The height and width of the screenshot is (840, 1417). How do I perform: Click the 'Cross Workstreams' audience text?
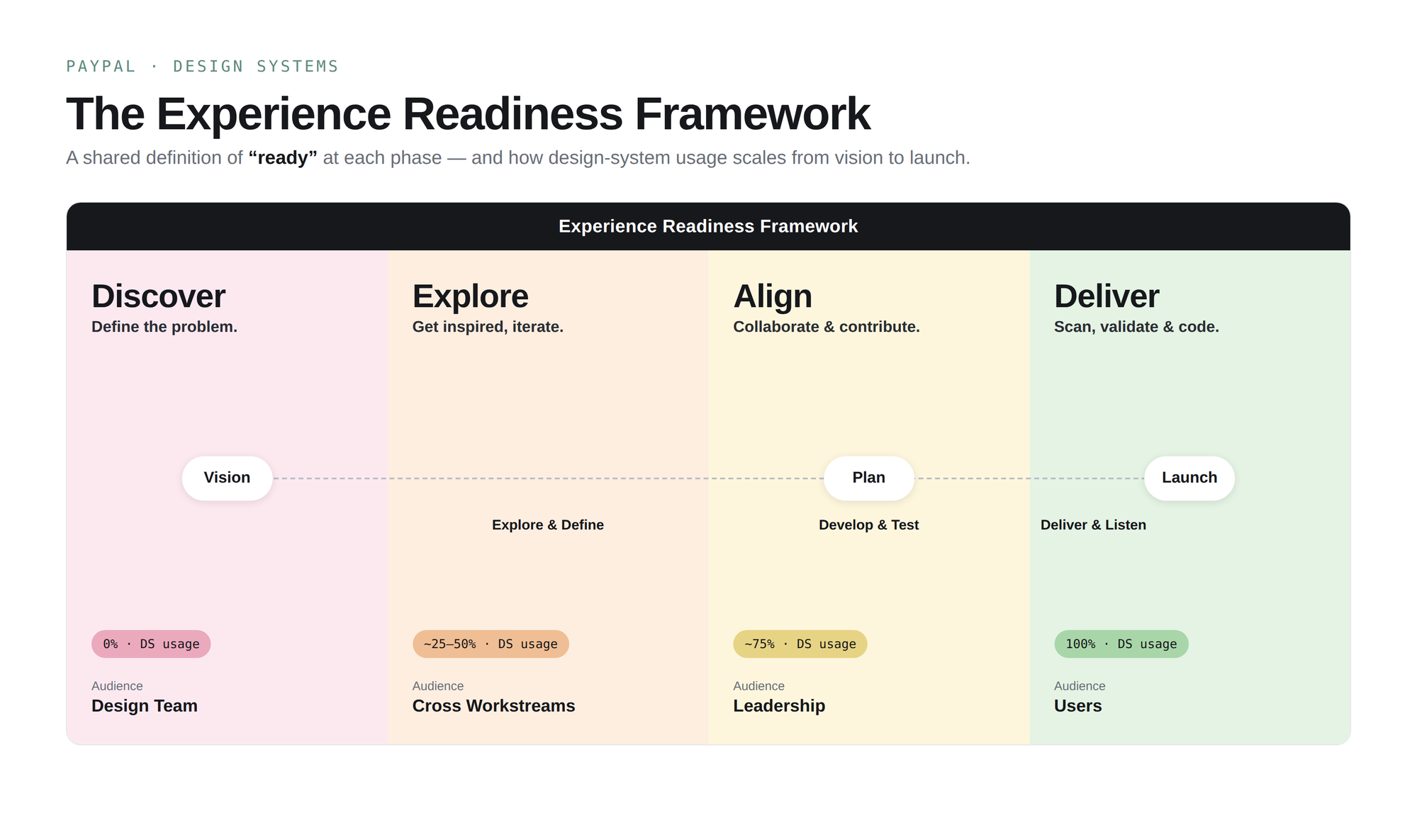pos(493,706)
